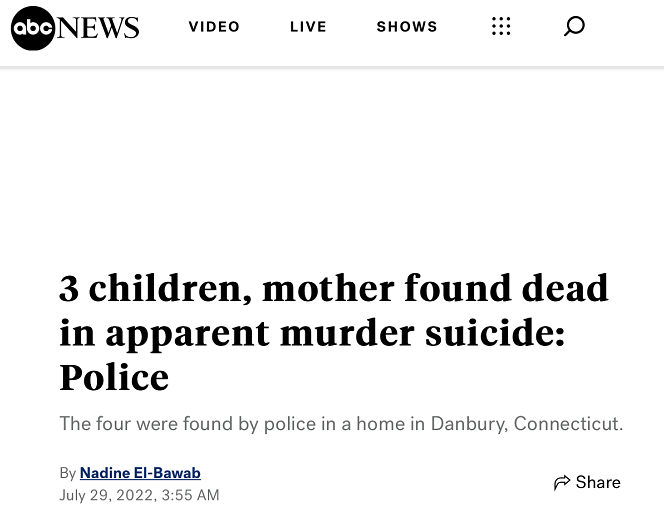This screenshot has width=664, height=519.
Task: Open the dotted grid menu icon
Action: tap(501, 26)
